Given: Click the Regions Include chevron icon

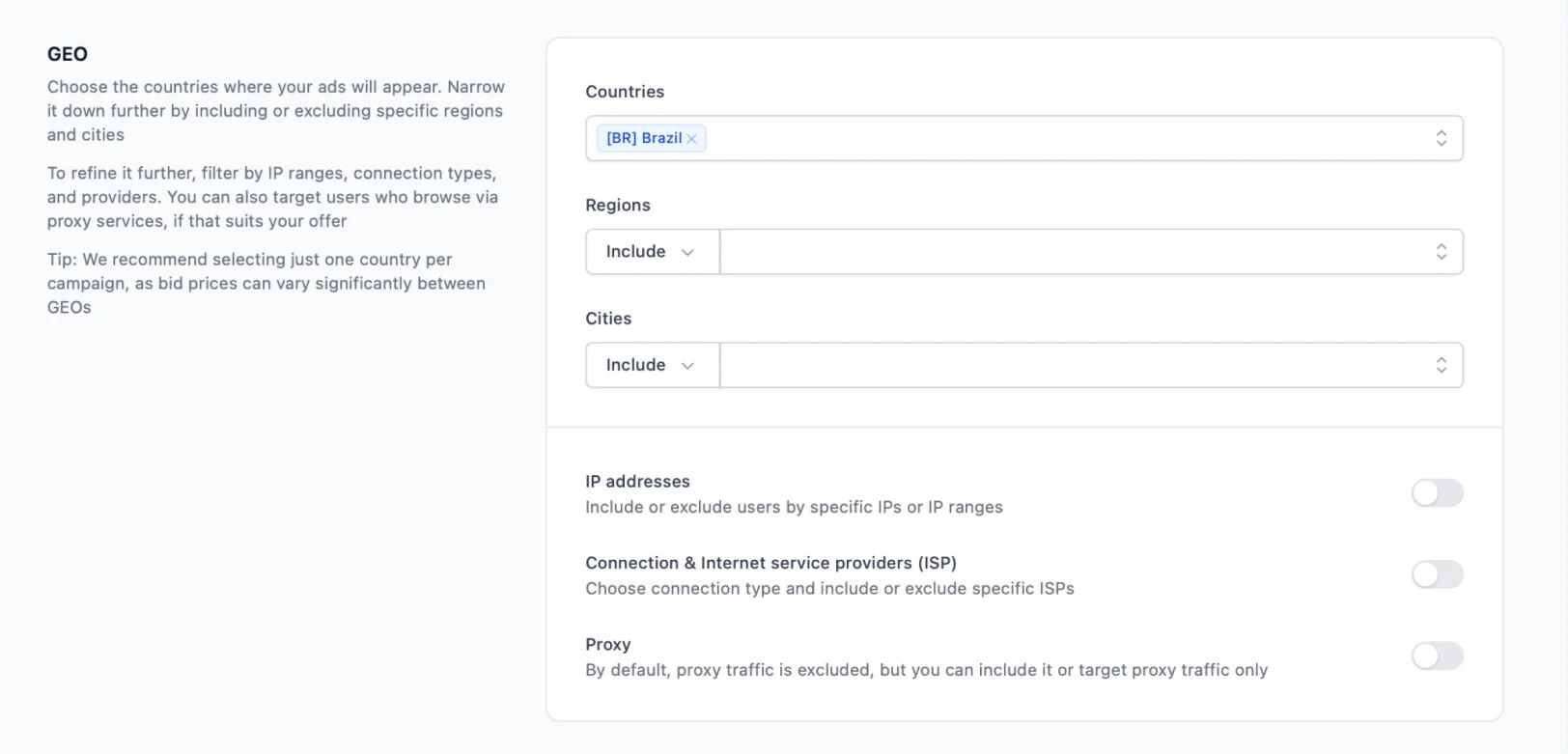Looking at the screenshot, I should pyautogui.click(x=687, y=252).
